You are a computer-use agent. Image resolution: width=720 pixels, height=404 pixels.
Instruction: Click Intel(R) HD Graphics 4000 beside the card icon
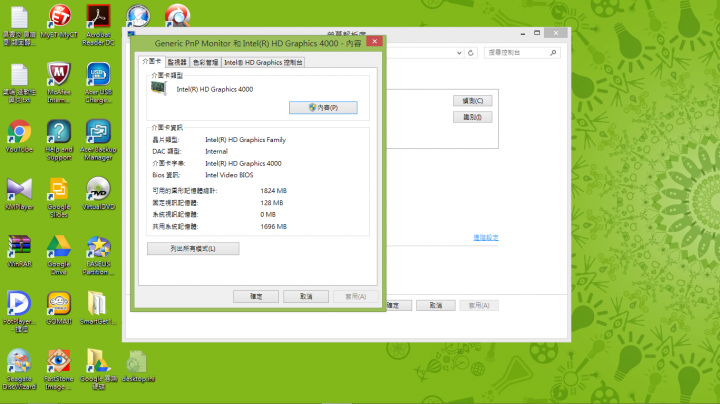[215, 89]
